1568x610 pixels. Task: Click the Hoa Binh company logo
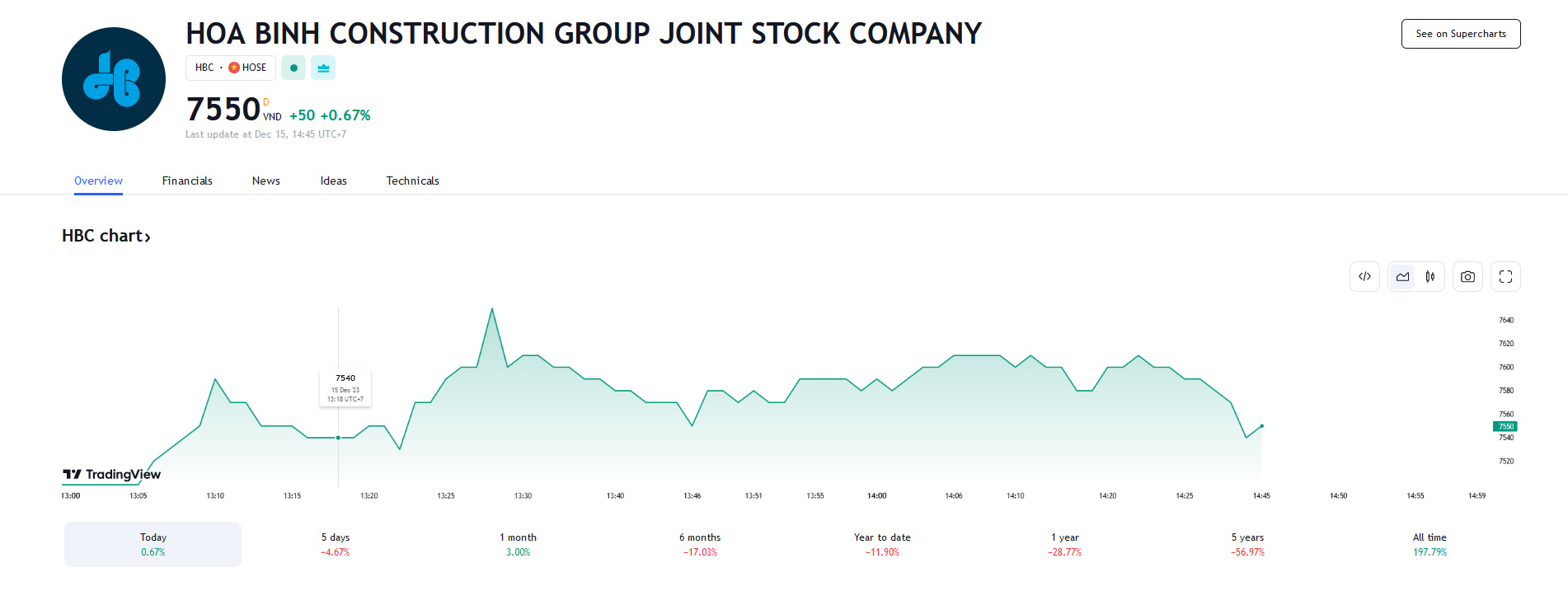coord(114,79)
